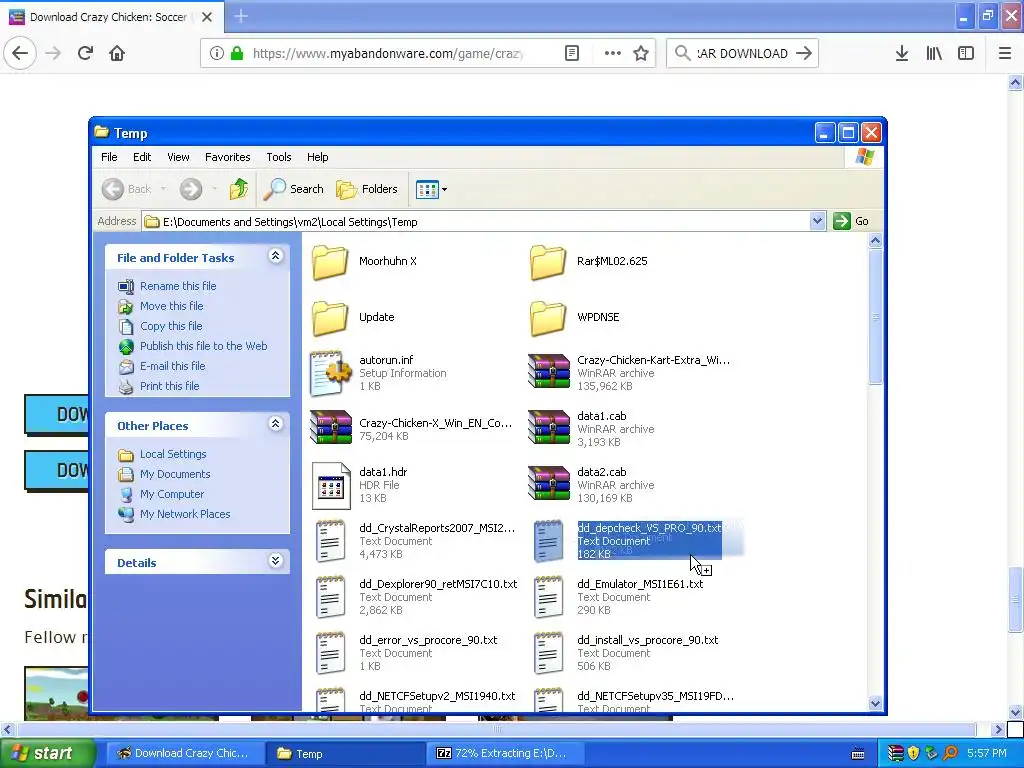Select the data2.cab archive icon

click(549, 483)
